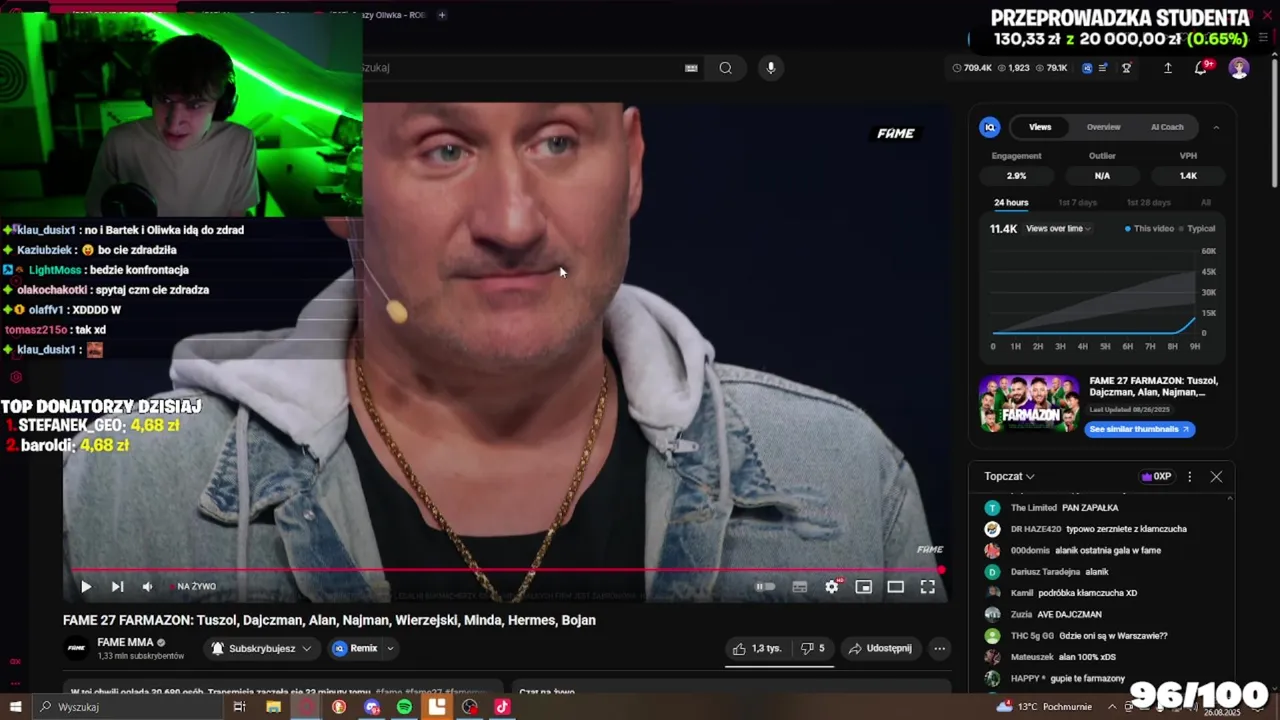Collapse the vidIQ panel with chevron
Screen dimensions: 1280x720
point(1216,127)
